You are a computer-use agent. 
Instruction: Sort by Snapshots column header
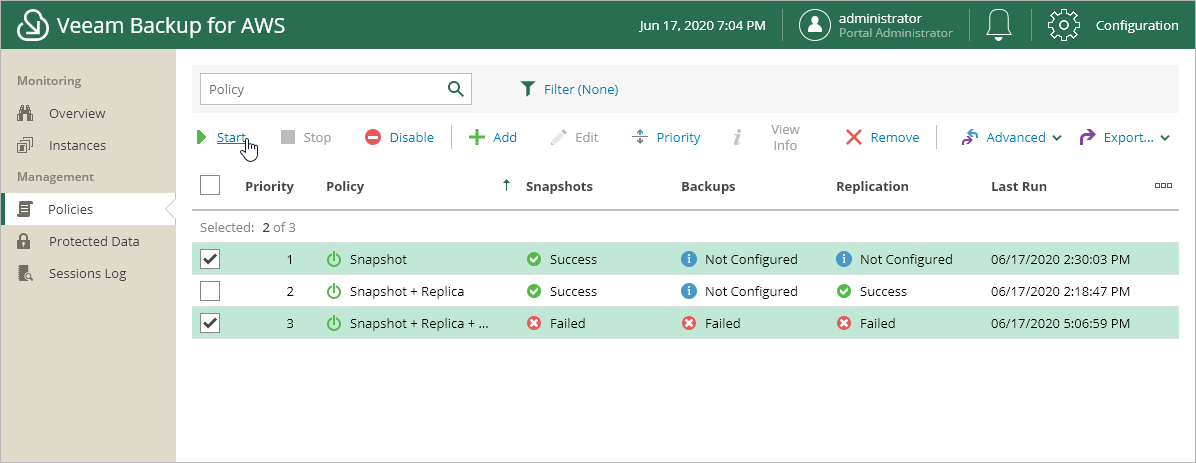559,186
